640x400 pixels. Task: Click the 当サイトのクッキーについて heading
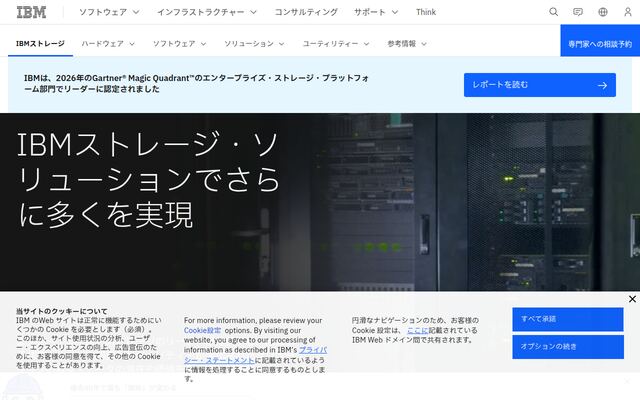click(62, 311)
